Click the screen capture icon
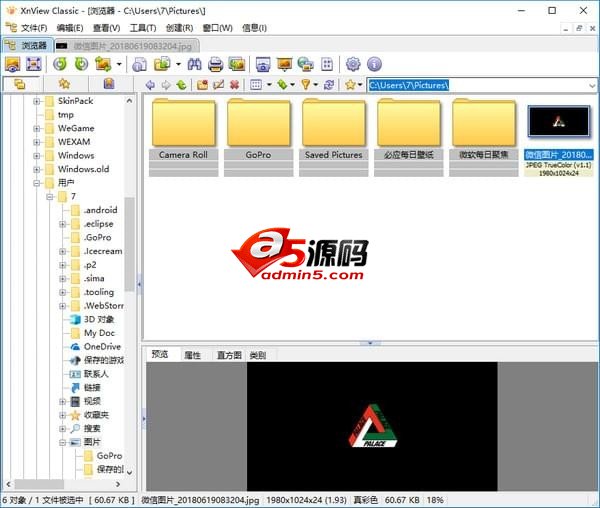The width and height of the screenshot is (600, 508). tap(263, 64)
